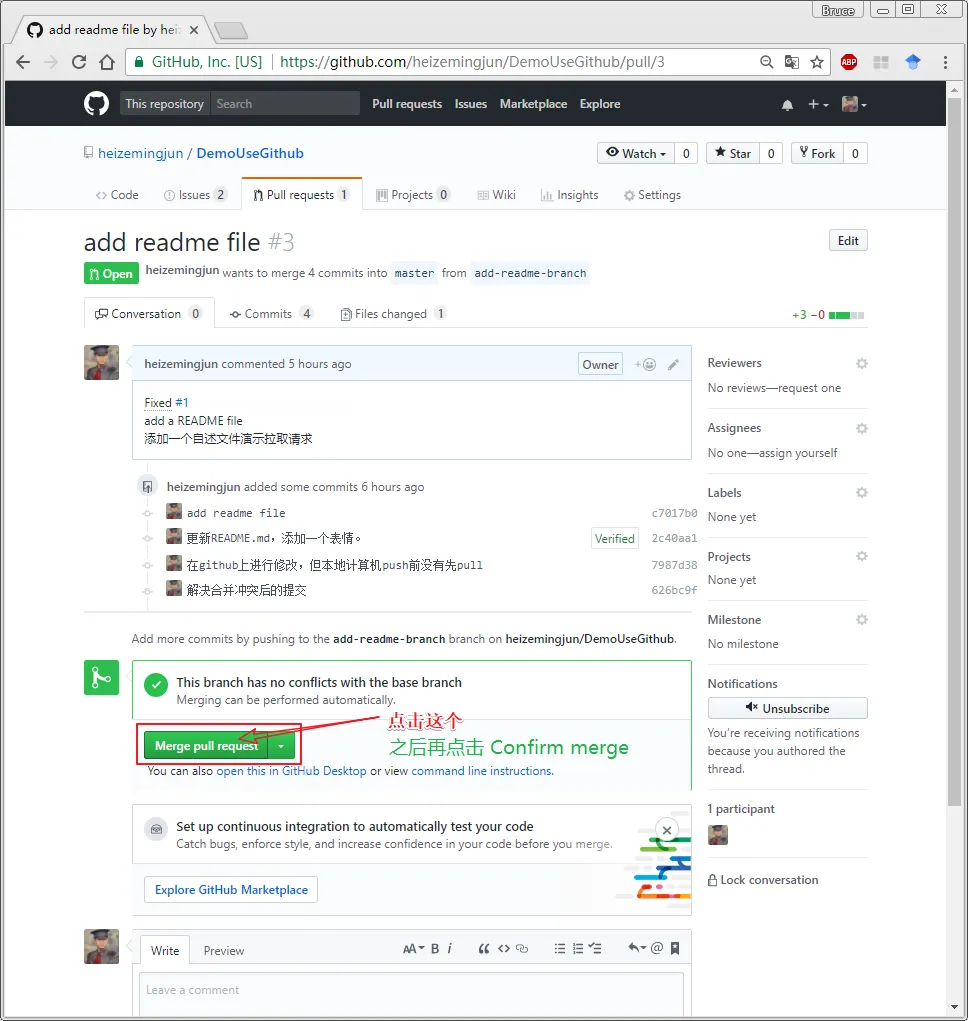Open the DemoUseGithub repository link

(250, 153)
